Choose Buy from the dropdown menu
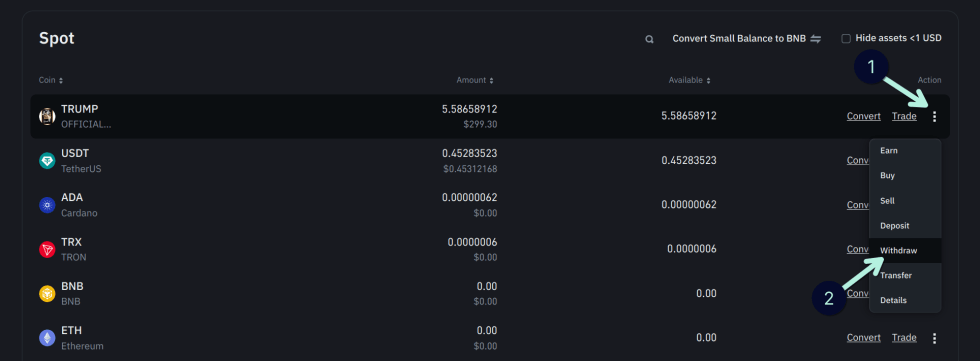Screen dimensions: 980x361 tap(905, 176)
